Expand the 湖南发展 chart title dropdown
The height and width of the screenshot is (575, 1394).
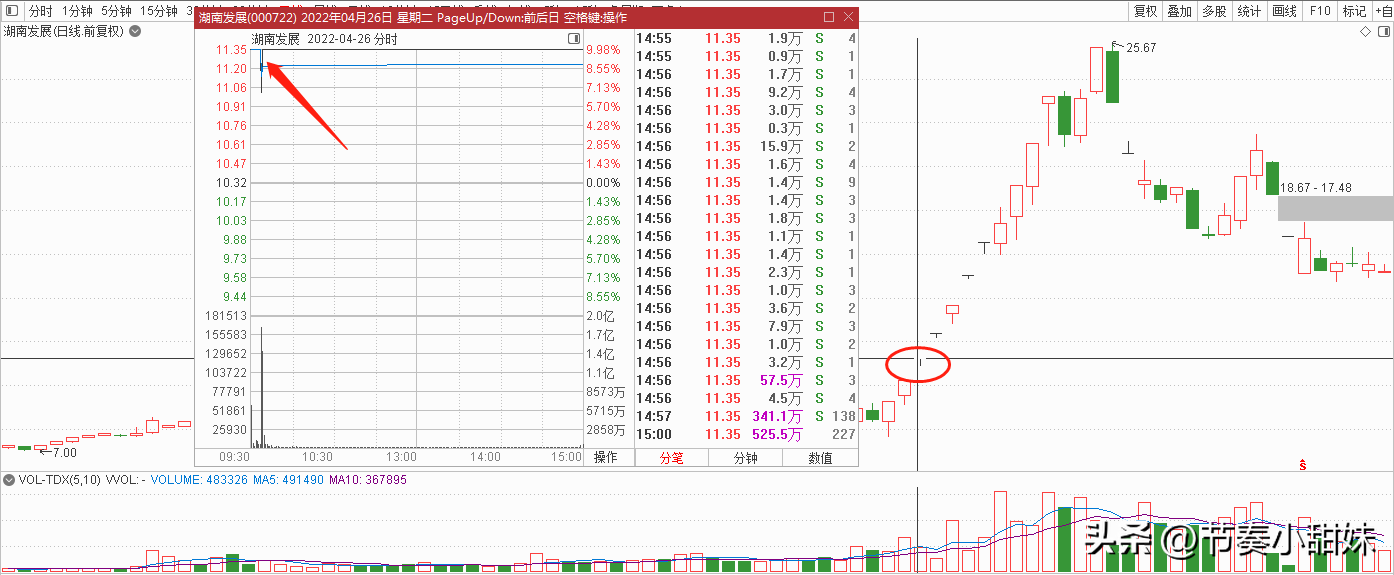[x=135, y=31]
